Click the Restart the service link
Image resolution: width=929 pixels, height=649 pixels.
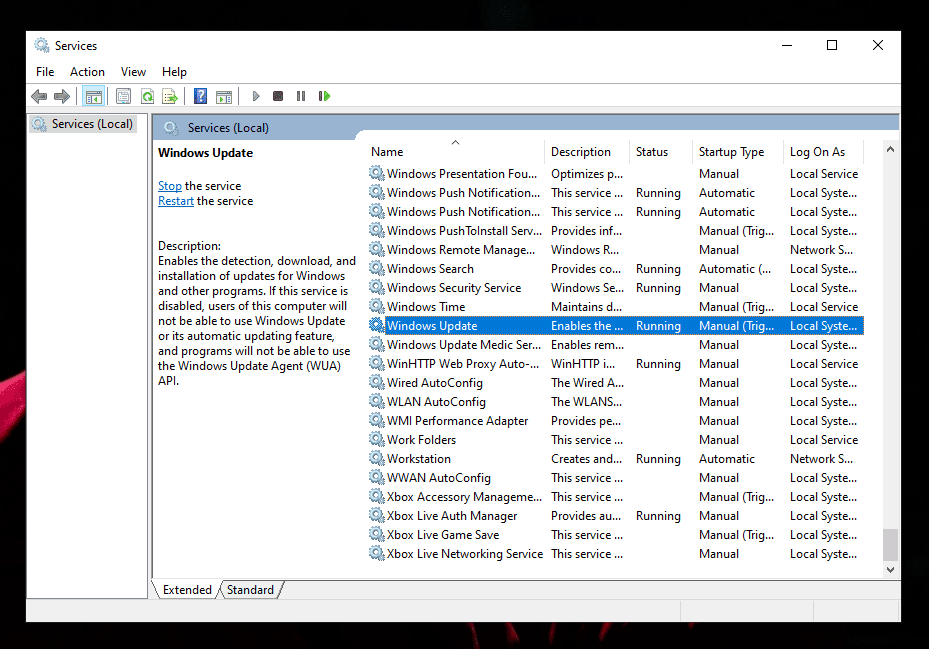[x=176, y=201]
